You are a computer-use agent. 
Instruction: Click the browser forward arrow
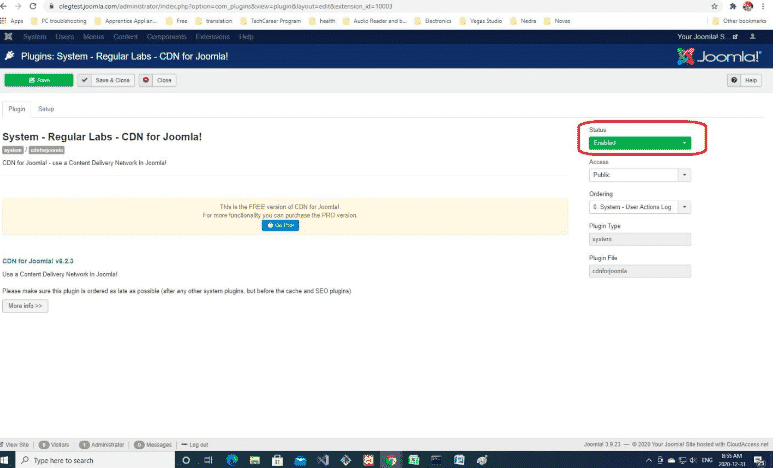(18, 6)
